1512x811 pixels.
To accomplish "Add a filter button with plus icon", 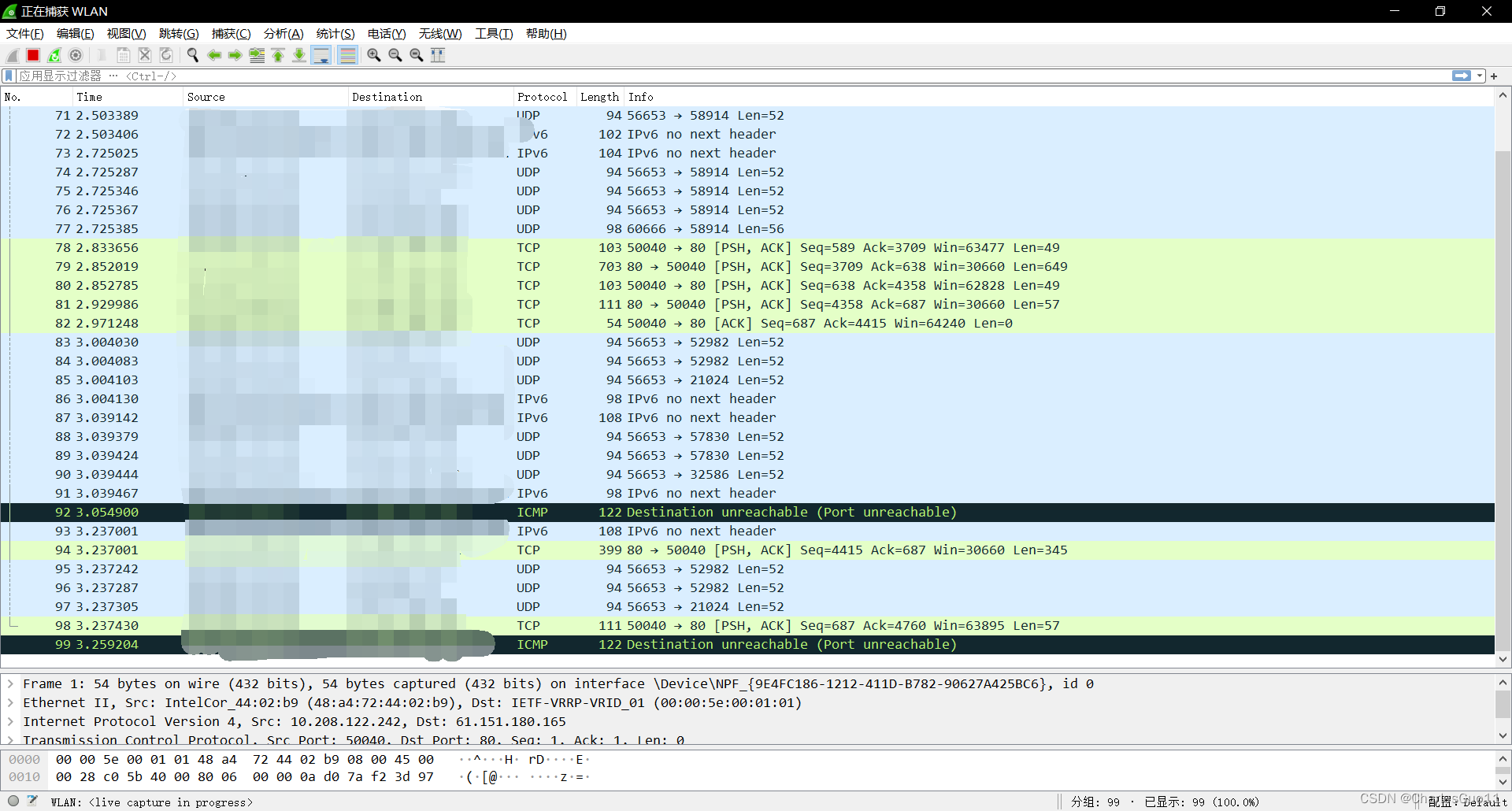I will [x=1494, y=76].
